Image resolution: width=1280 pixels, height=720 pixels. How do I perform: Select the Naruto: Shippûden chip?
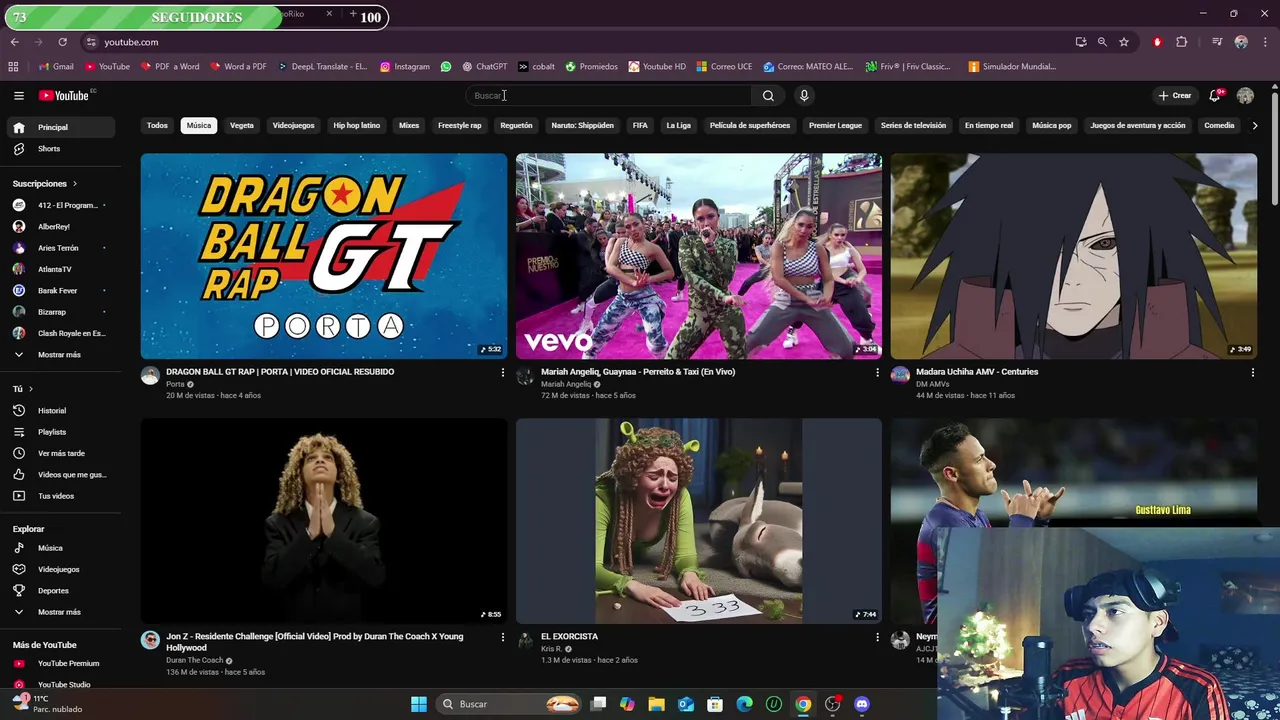coord(582,126)
